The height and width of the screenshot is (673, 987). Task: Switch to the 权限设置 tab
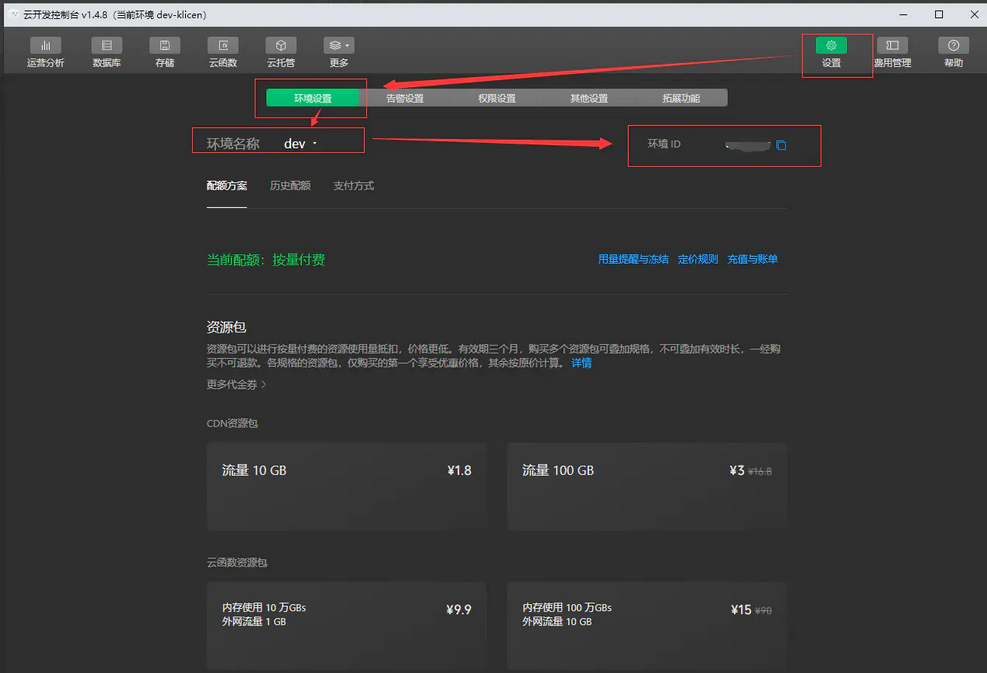[497, 98]
